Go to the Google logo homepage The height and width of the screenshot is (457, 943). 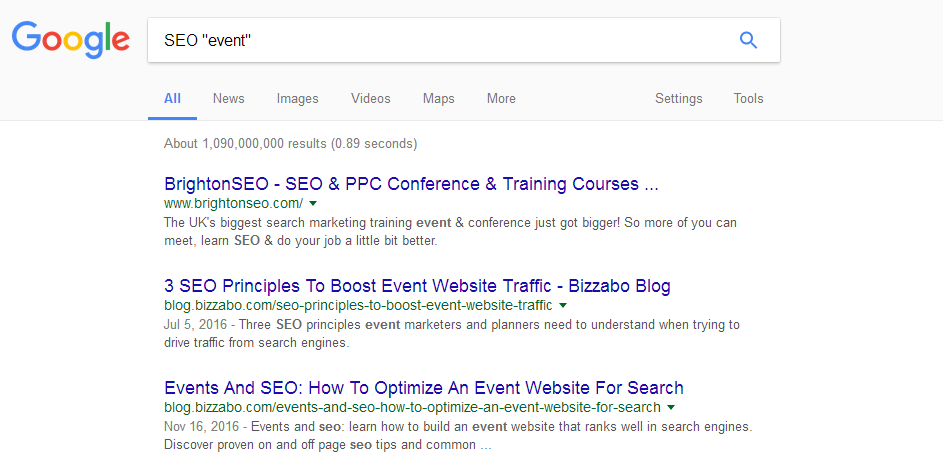pos(70,40)
